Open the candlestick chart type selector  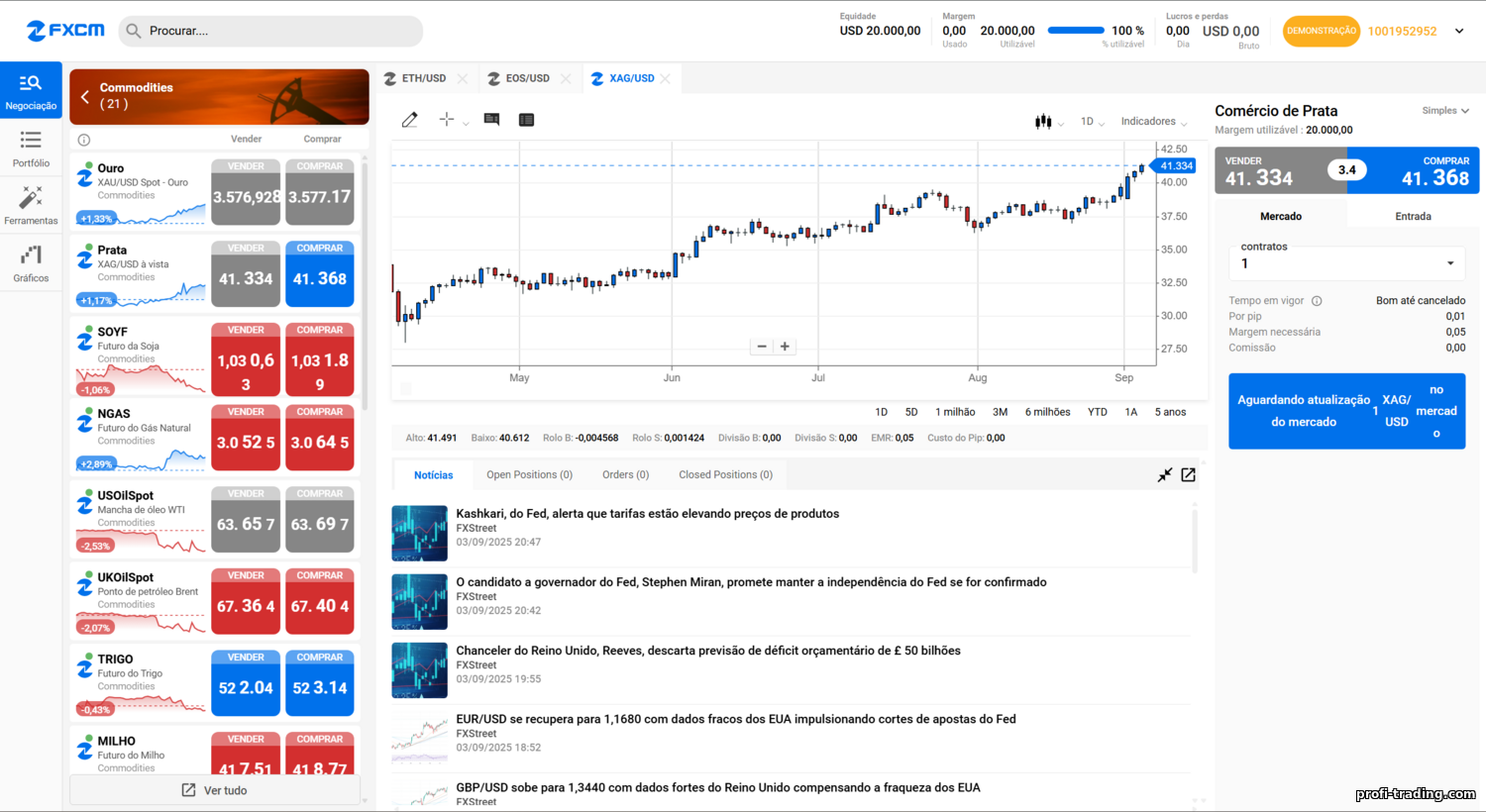[x=1044, y=122]
